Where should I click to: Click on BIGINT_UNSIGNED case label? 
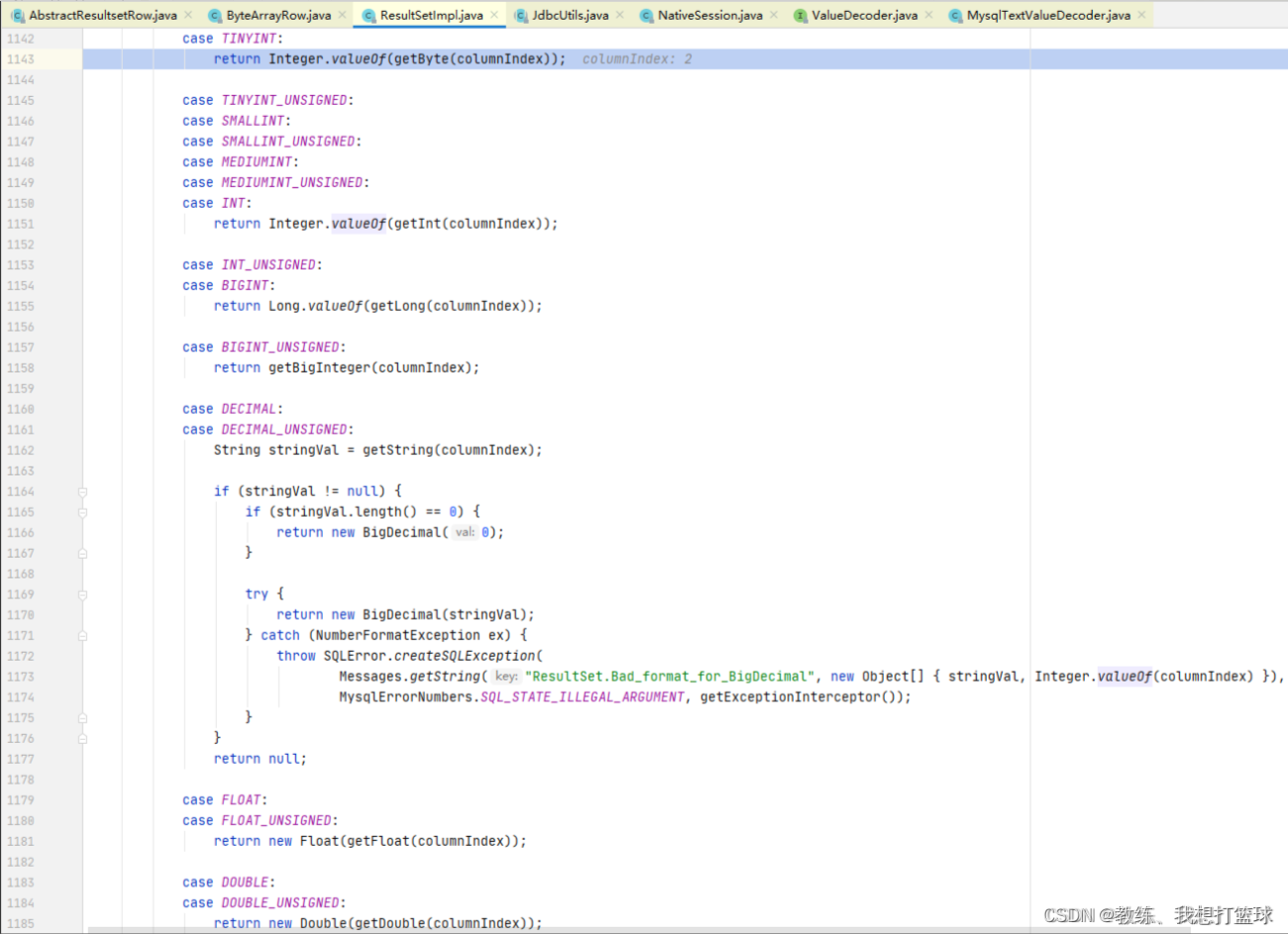[280, 347]
